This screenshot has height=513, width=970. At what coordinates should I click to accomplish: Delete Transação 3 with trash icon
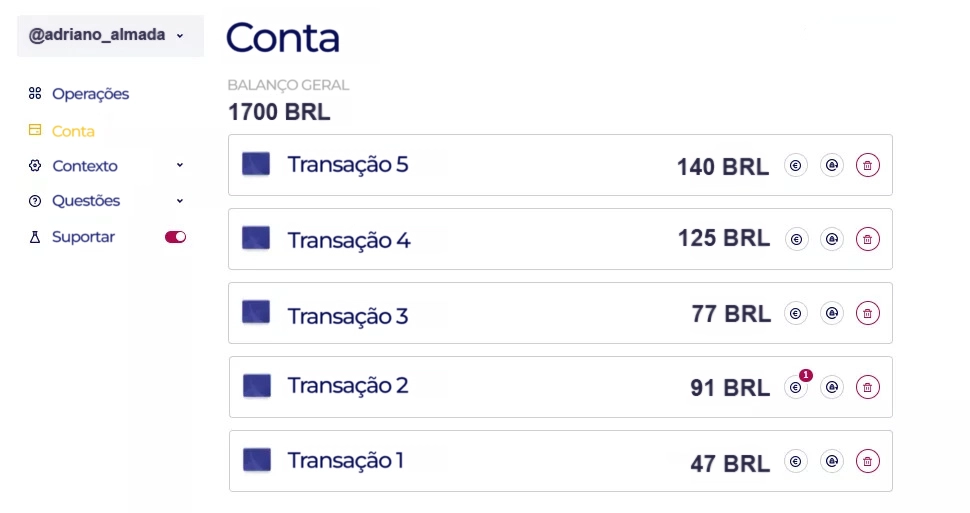(868, 313)
